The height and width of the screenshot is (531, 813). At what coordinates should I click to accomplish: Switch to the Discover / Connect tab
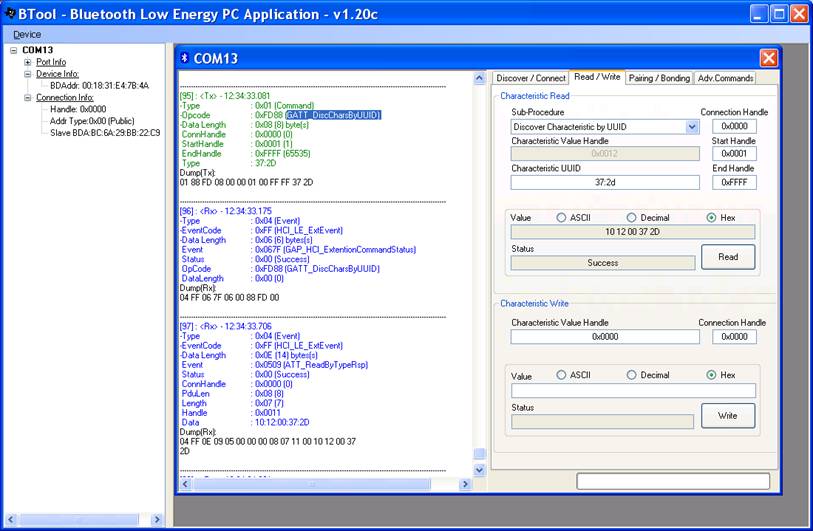530,78
